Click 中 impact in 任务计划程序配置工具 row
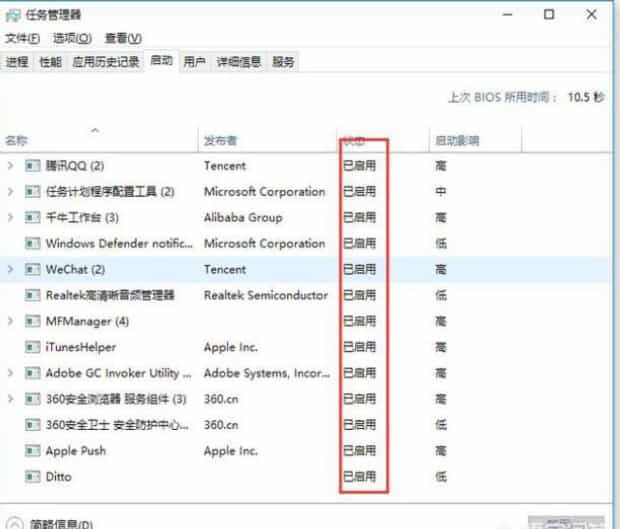 (441, 192)
